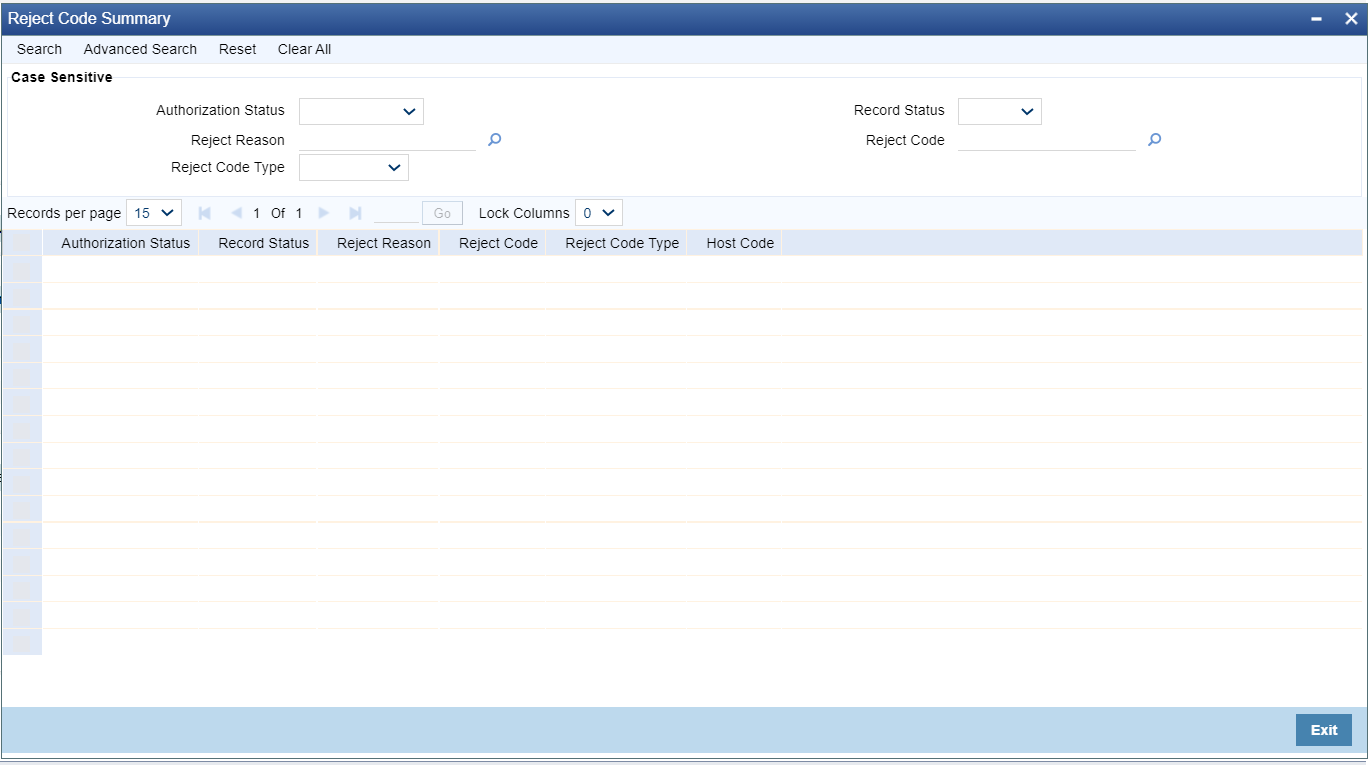This screenshot has width=1369, height=765.
Task: Go to next page of records
Action: 324,213
